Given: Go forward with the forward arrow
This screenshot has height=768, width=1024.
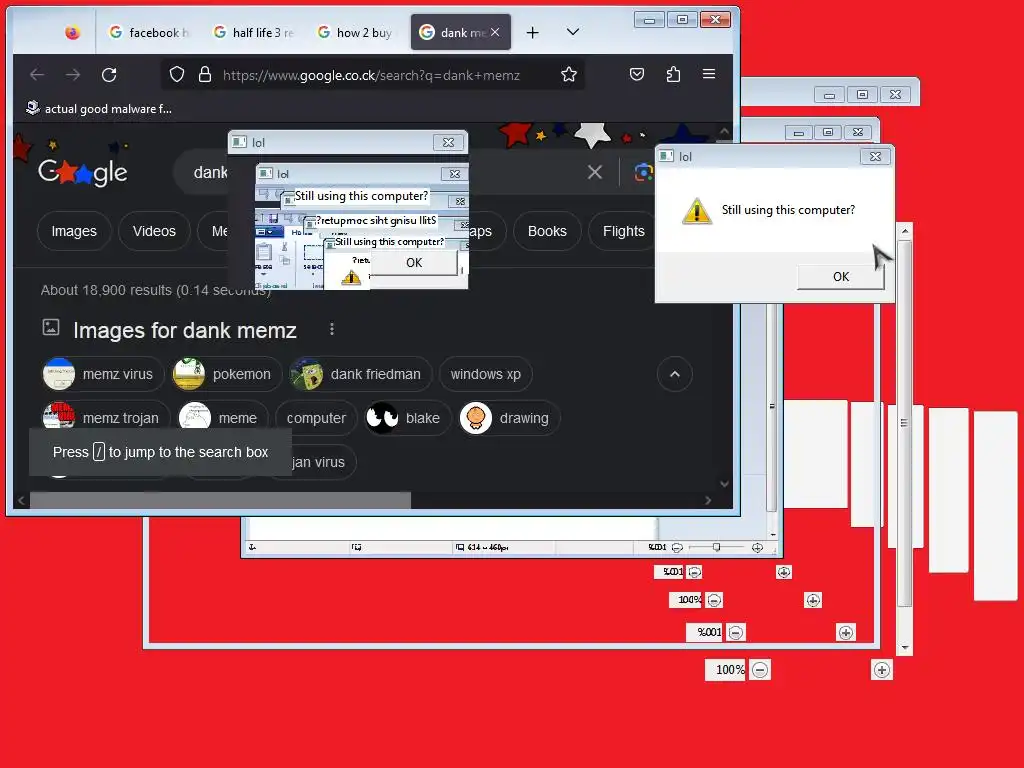Looking at the screenshot, I should pyautogui.click(x=72, y=74).
